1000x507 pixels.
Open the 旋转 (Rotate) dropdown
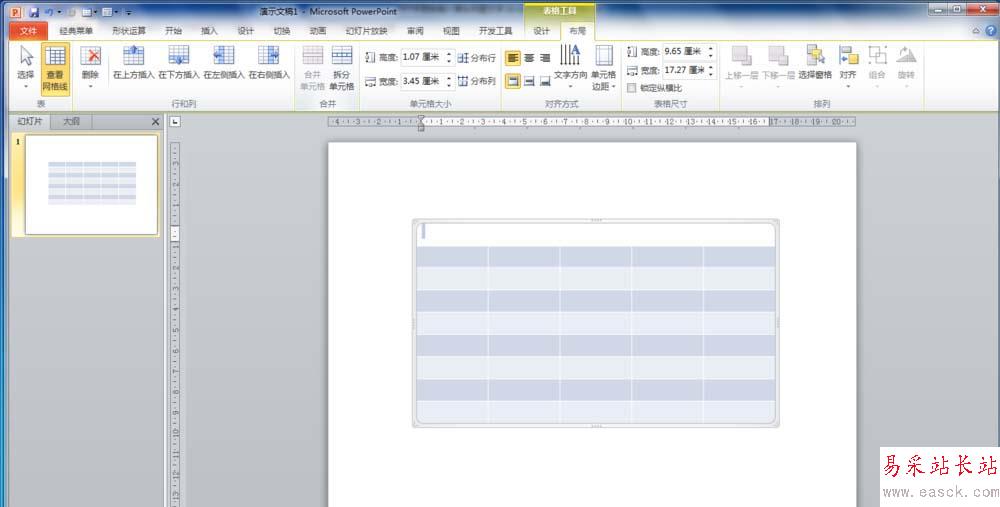pyautogui.click(x=906, y=67)
